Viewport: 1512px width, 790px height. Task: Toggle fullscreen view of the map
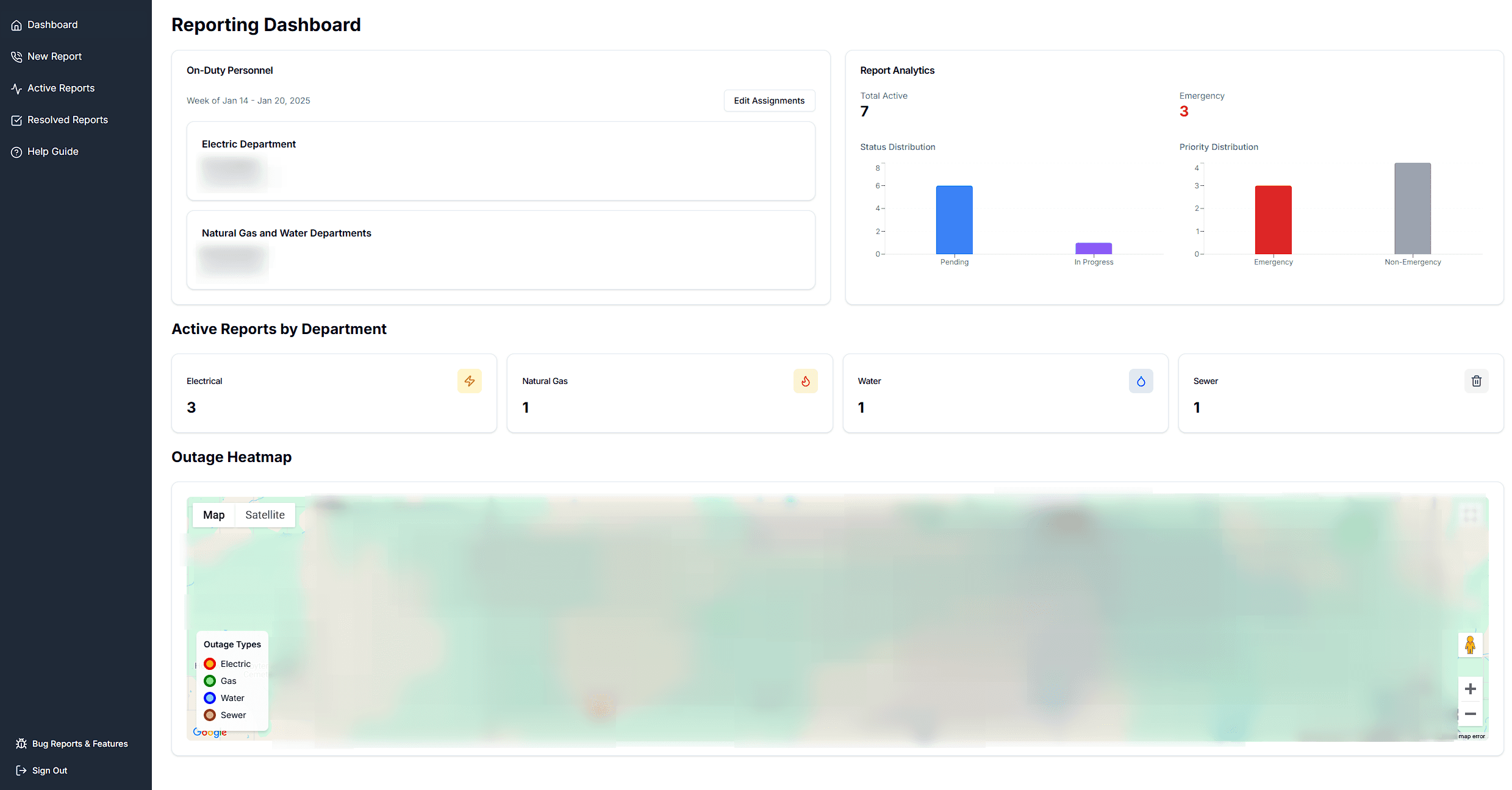click(x=1471, y=515)
